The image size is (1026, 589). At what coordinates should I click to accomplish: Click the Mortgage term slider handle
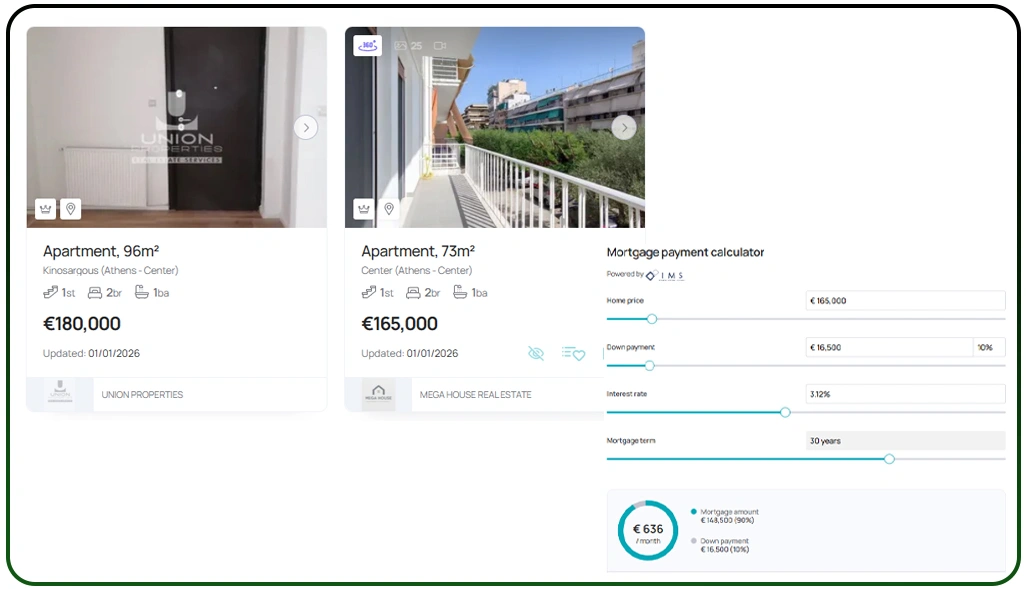click(889, 459)
